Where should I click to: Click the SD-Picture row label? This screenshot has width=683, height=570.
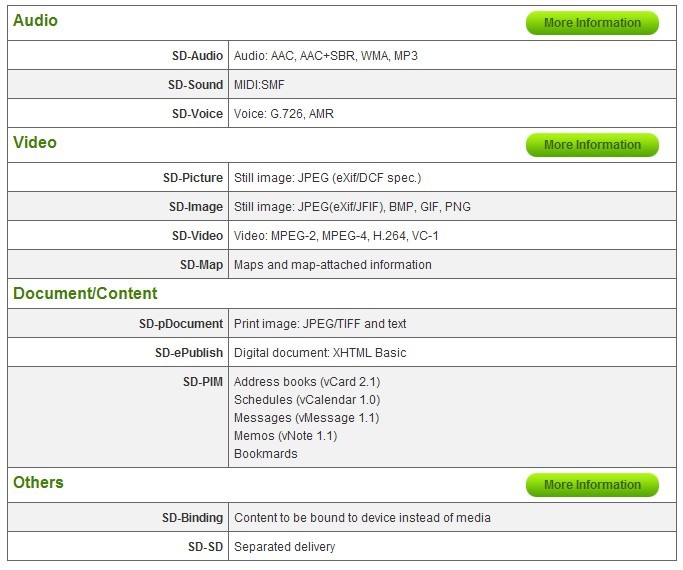(x=193, y=178)
